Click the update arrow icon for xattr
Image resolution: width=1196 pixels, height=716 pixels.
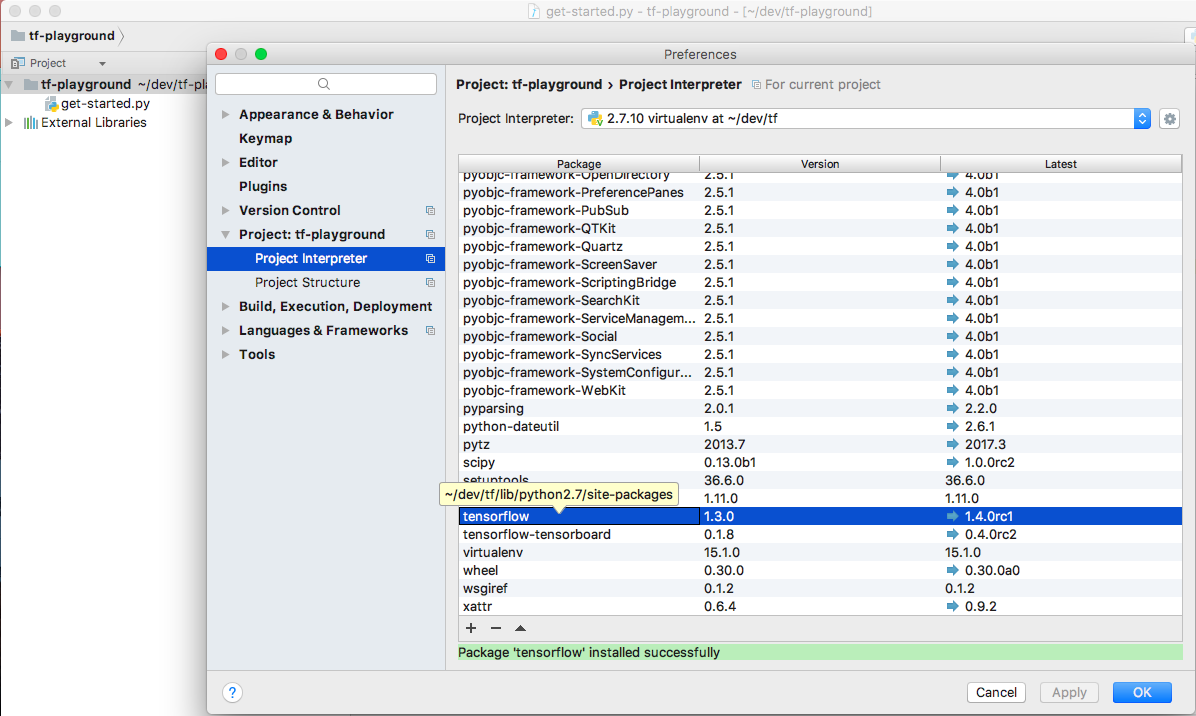[x=953, y=606]
